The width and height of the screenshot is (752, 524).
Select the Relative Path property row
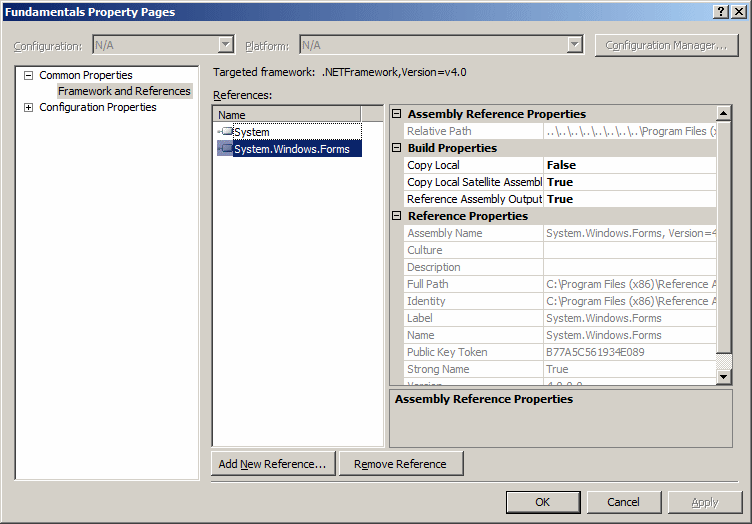pyautogui.click(x=560, y=131)
